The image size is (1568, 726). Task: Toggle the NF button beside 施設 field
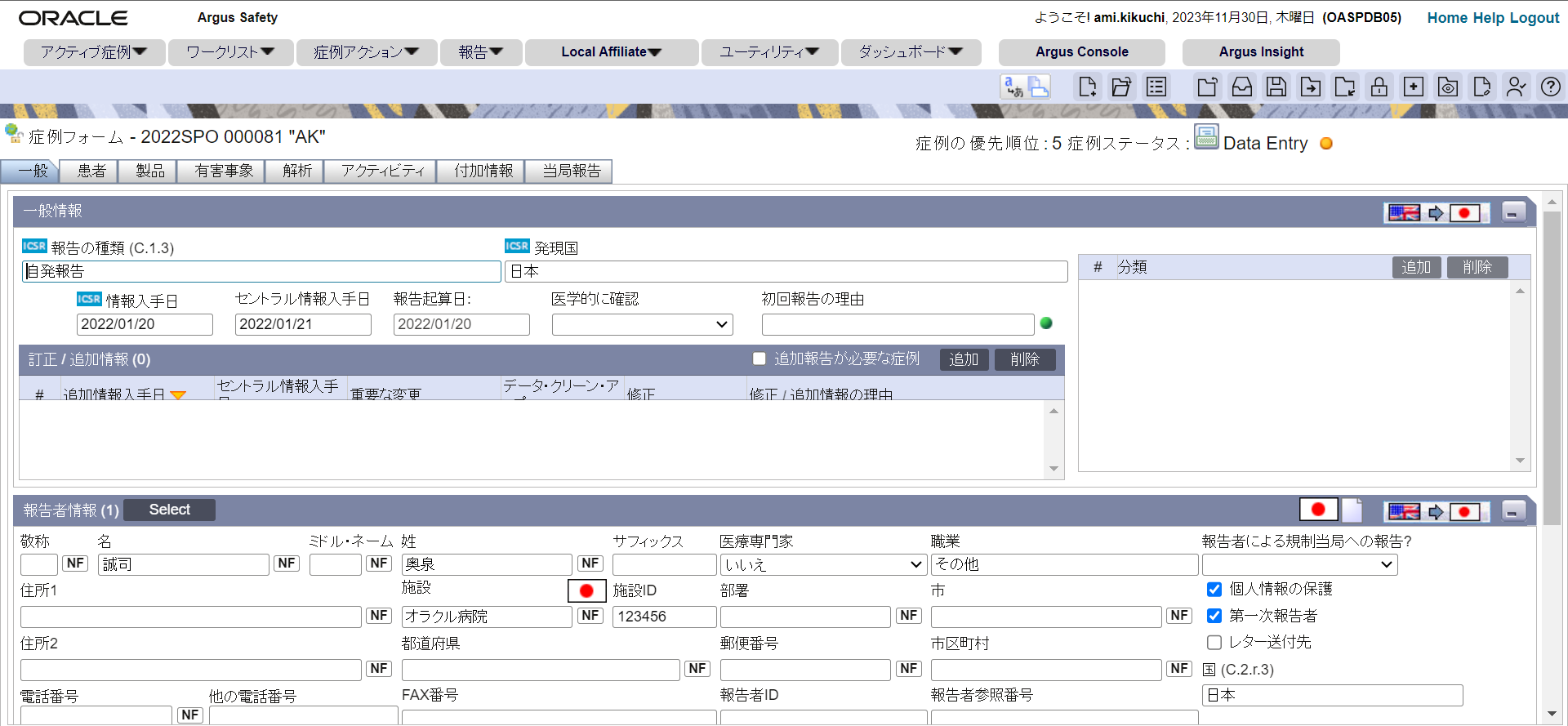[x=590, y=616]
